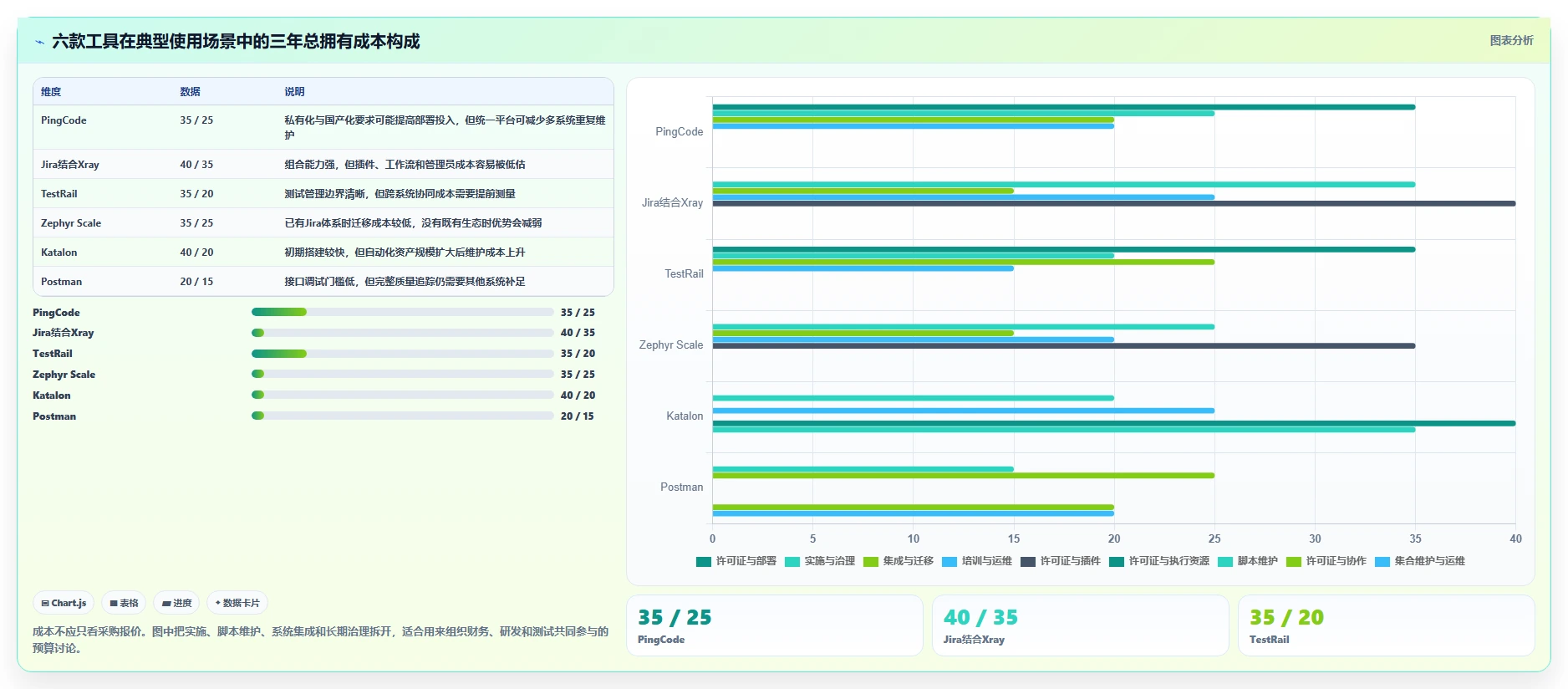Click the Zephyr Scale progress bar
1568x689 pixels.
tap(402, 374)
